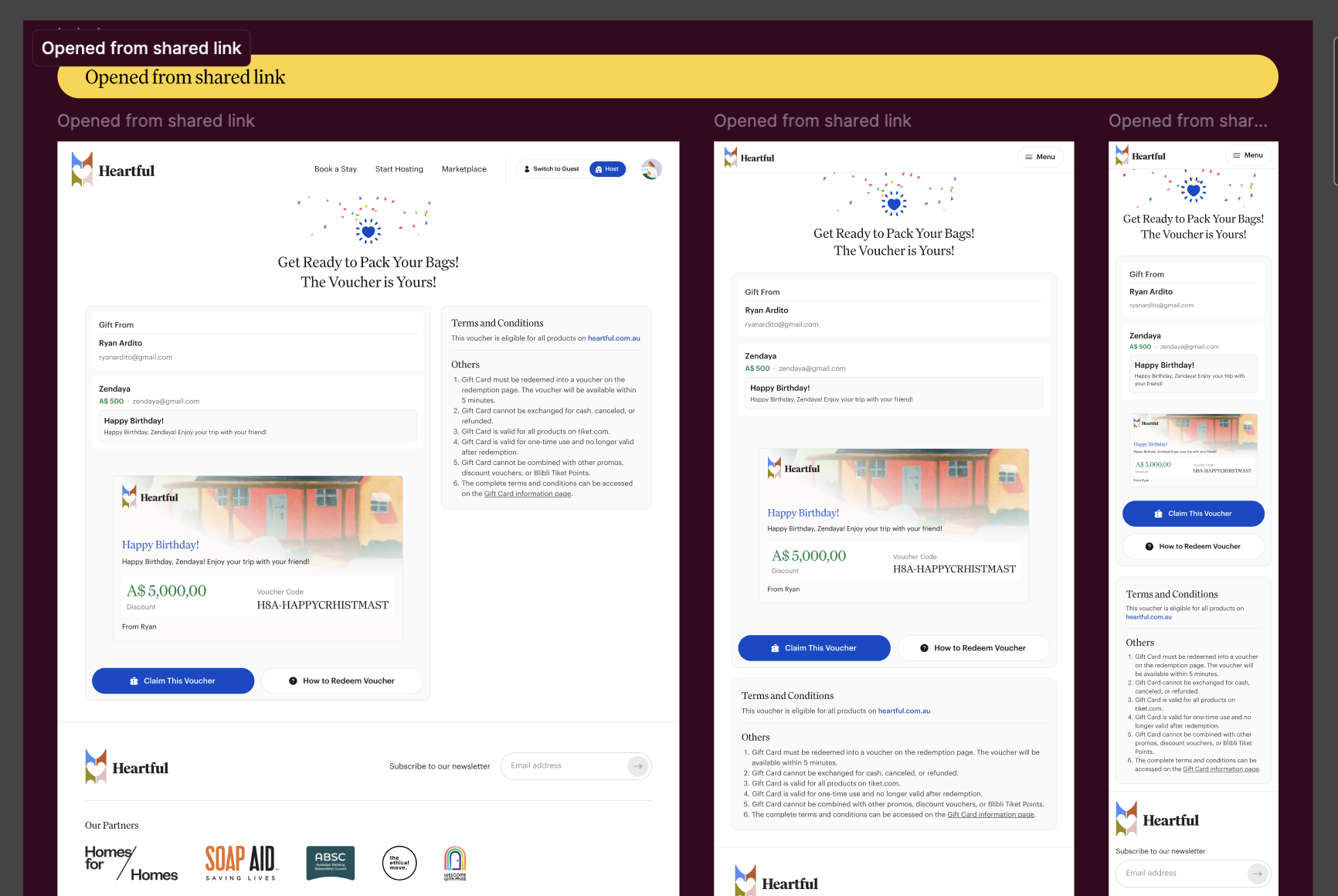Select the Host mode toggle
Viewport: 1338px width, 896px height.
click(607, 169)
